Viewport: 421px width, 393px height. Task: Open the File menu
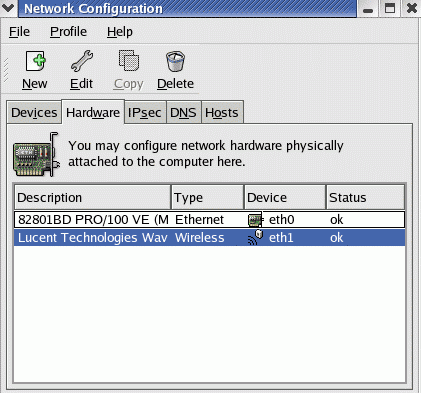point(19,32)
